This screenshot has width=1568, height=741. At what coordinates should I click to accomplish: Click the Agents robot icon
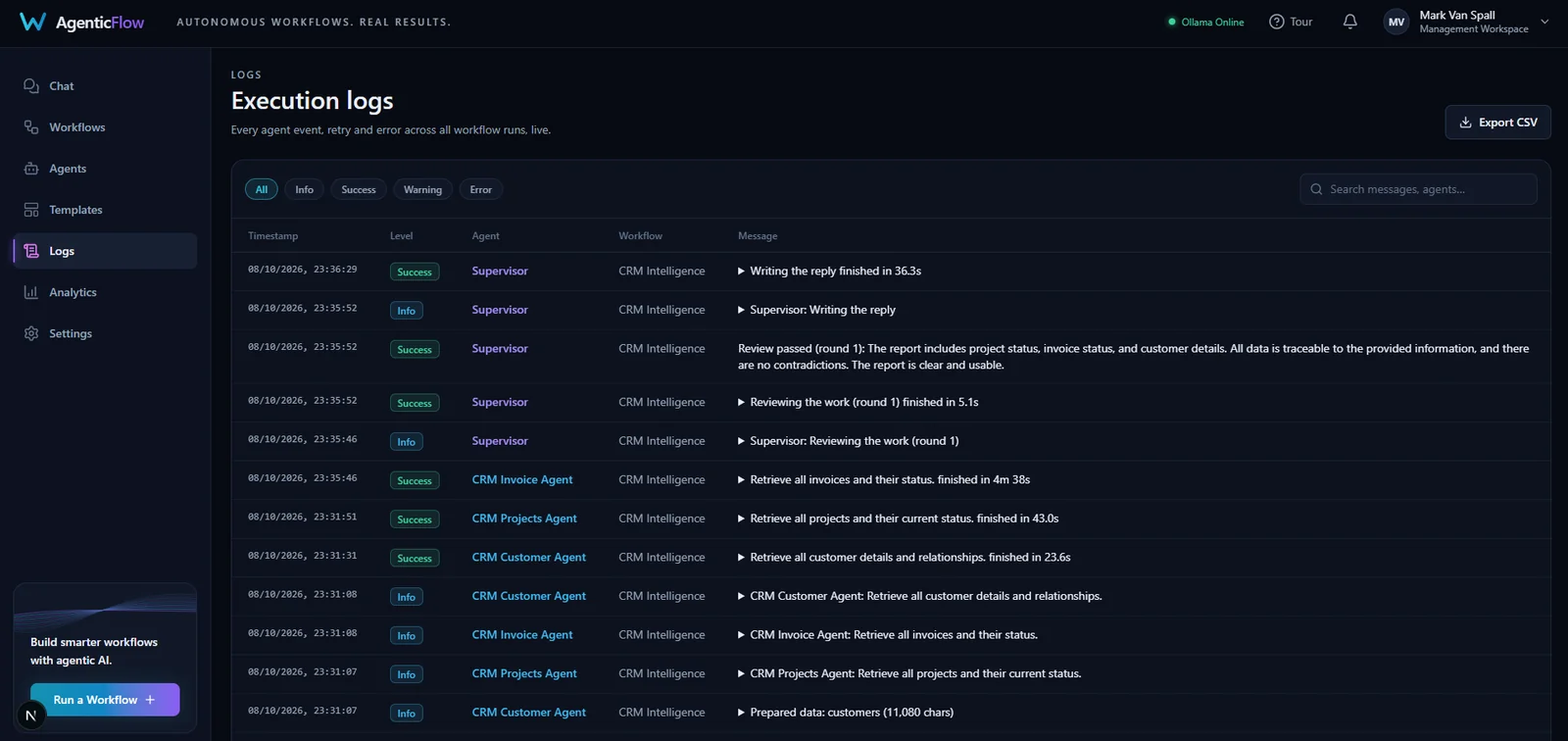[x=31, y=169]
